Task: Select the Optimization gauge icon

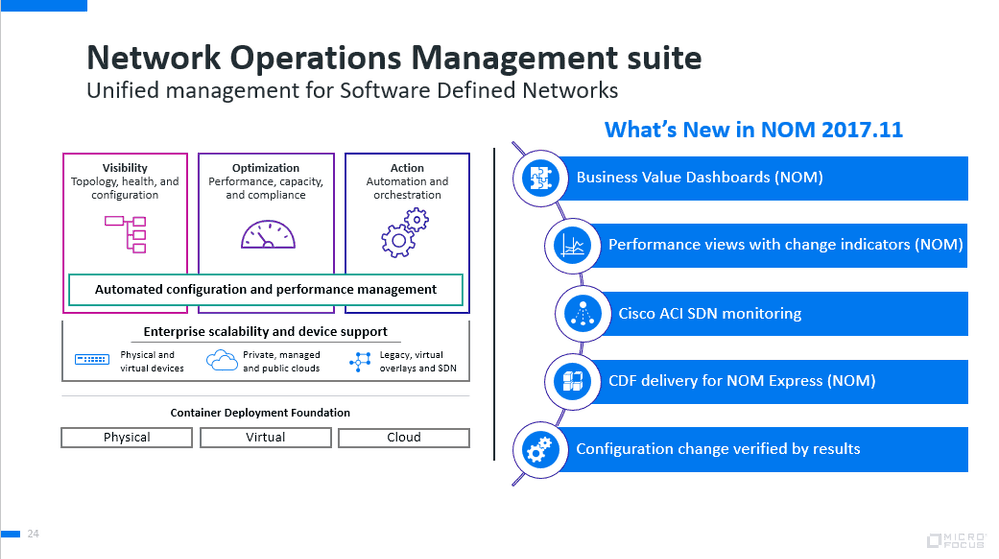Action: point(267,234)
